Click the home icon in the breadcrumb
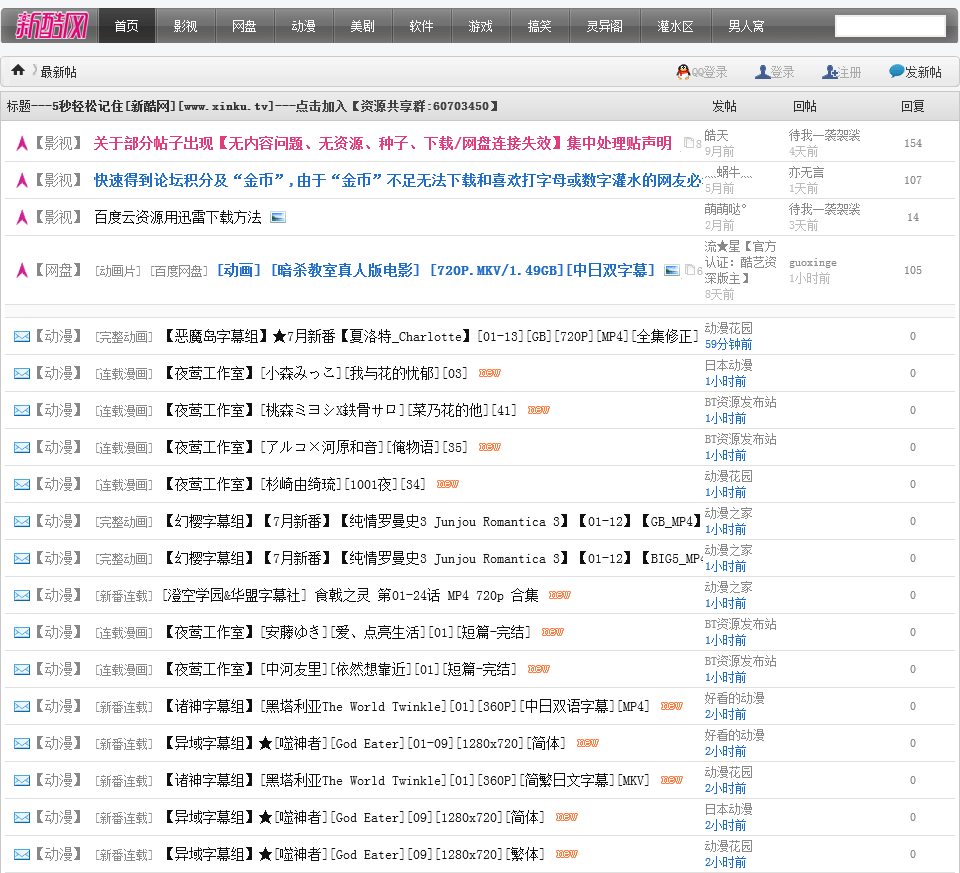The width and height of the screenshot is (960, 873). point(18,71)
